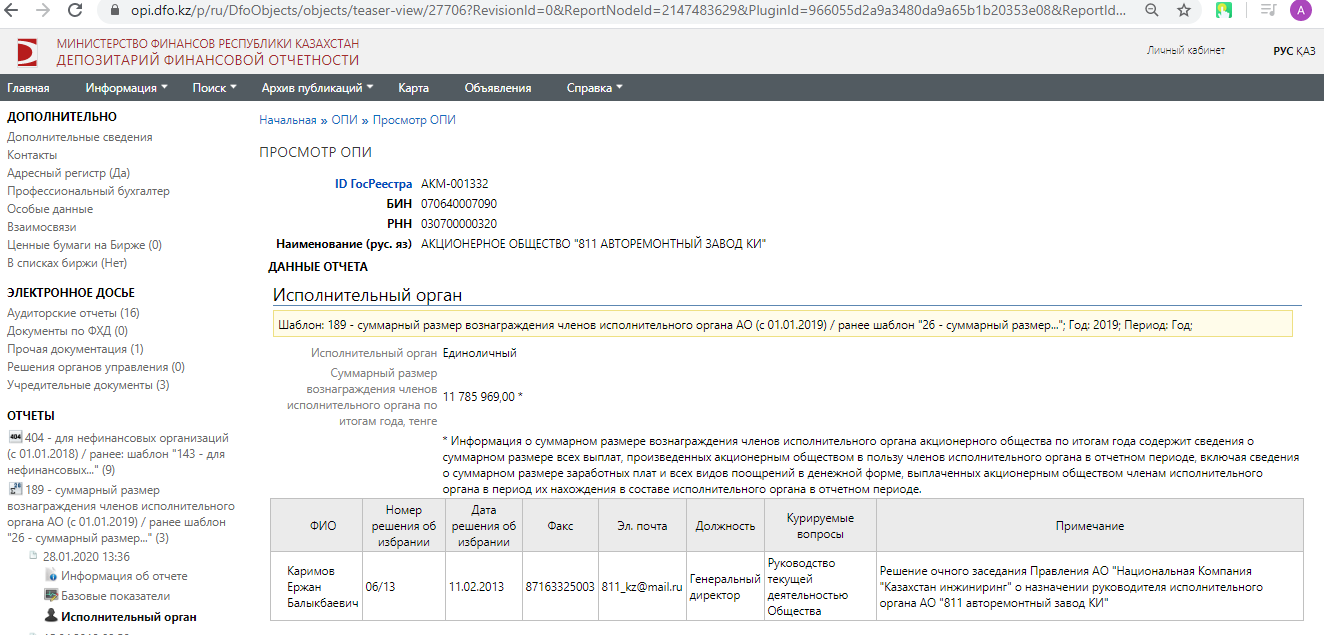The height and width of the screenshot is (635, 1324).
Task: Bookmark this page with the star icon
Action: point(1184,10)
